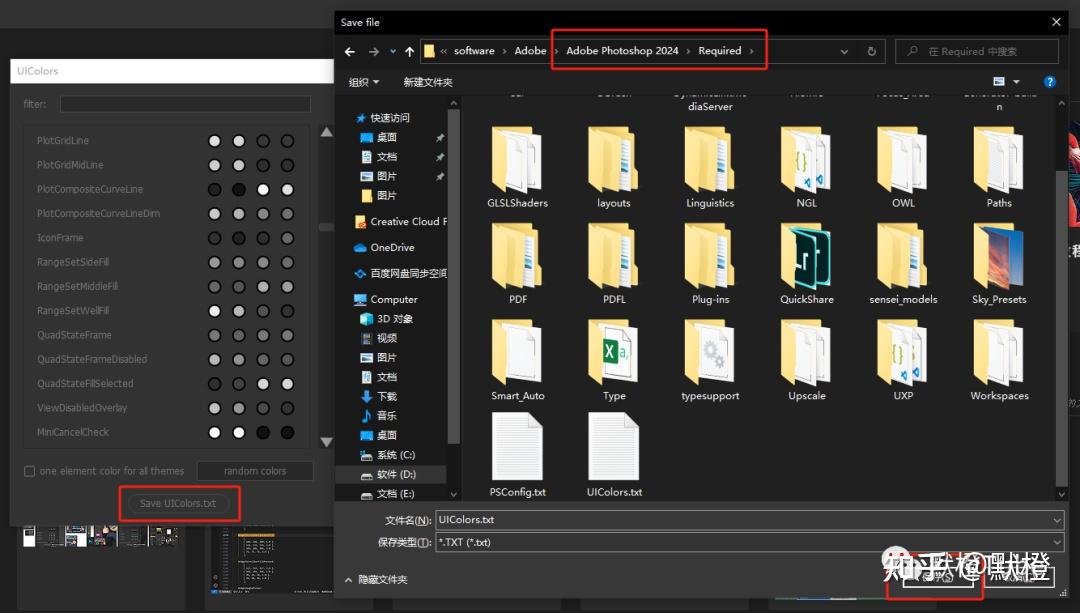Select the last circle for MinCancelCheck
Viewport: 1080px width, 613px height.
pos(287,432)
